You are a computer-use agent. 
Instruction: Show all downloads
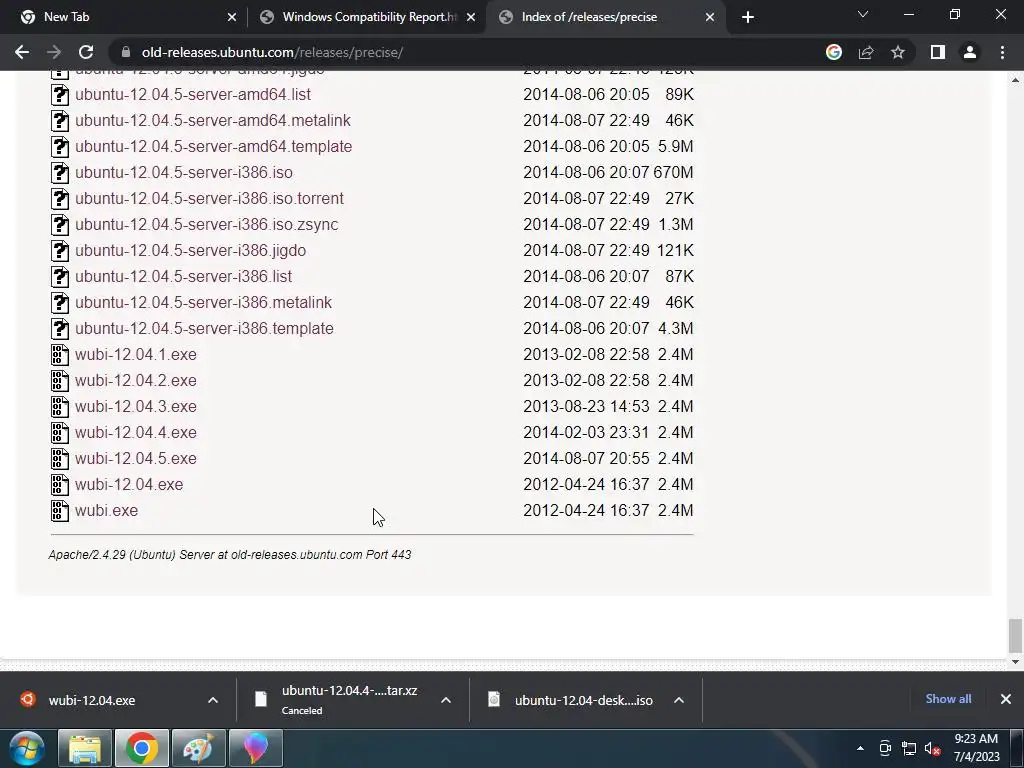click(x=948, y=699)
